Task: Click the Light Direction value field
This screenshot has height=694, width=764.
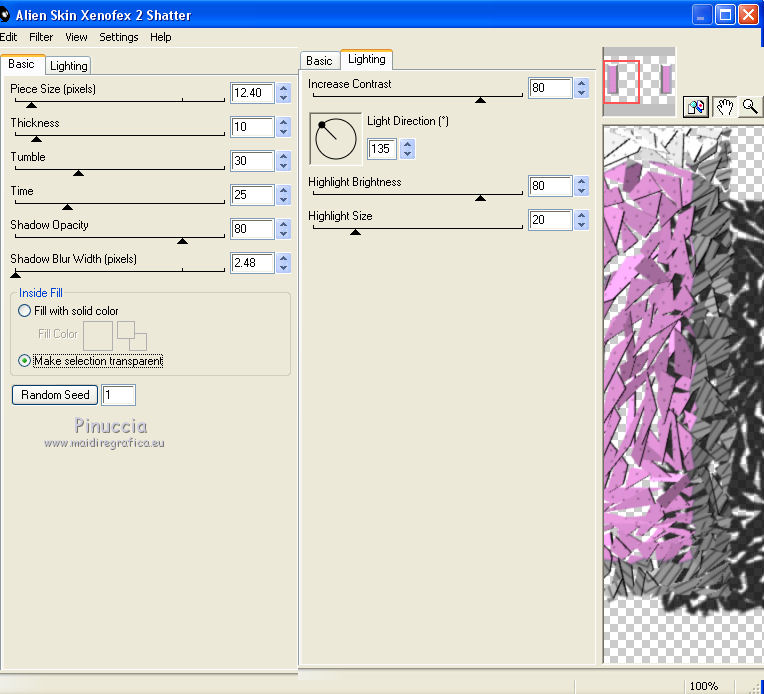Action: (382, 149)
